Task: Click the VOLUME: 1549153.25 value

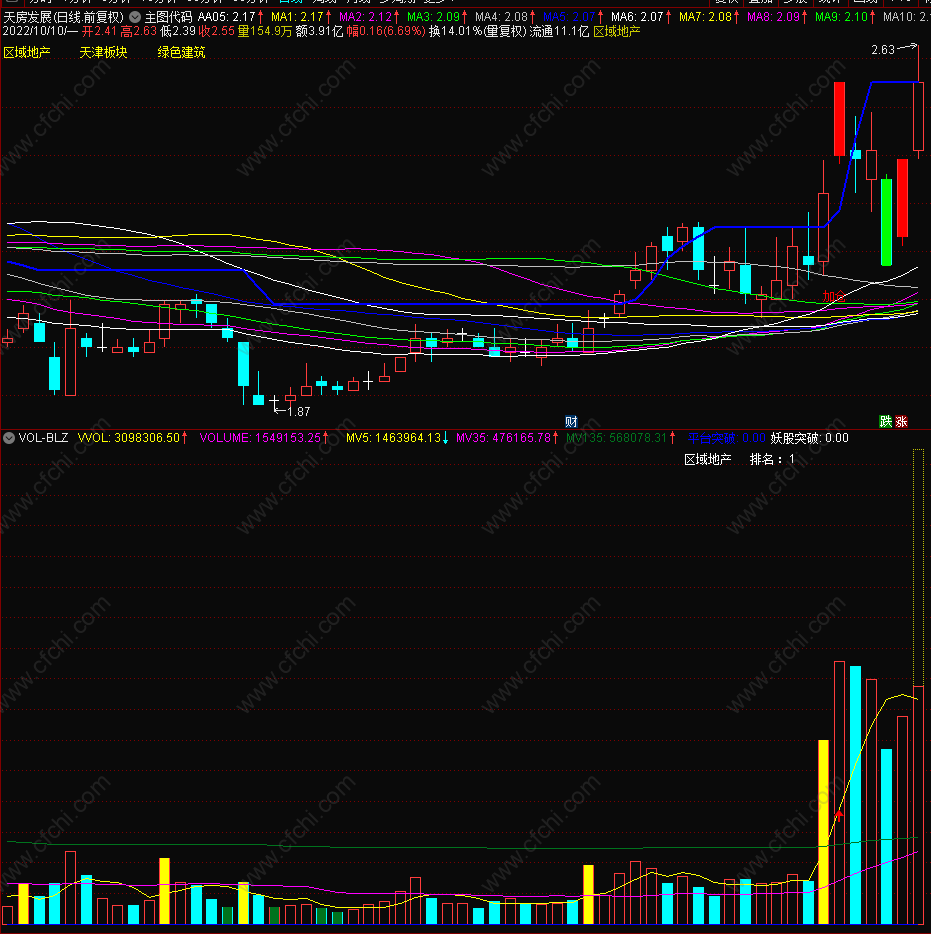Action: pos(260,438)
